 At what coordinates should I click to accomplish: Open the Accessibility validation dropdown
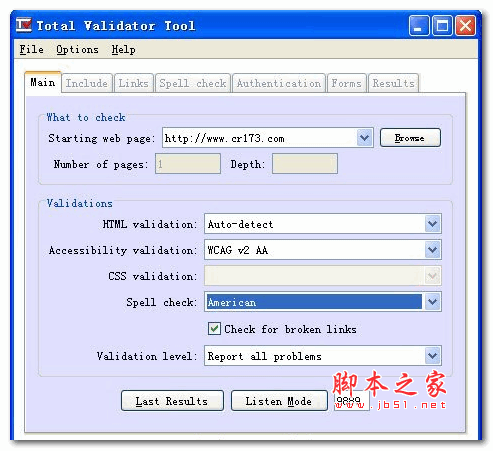[323, 250]
